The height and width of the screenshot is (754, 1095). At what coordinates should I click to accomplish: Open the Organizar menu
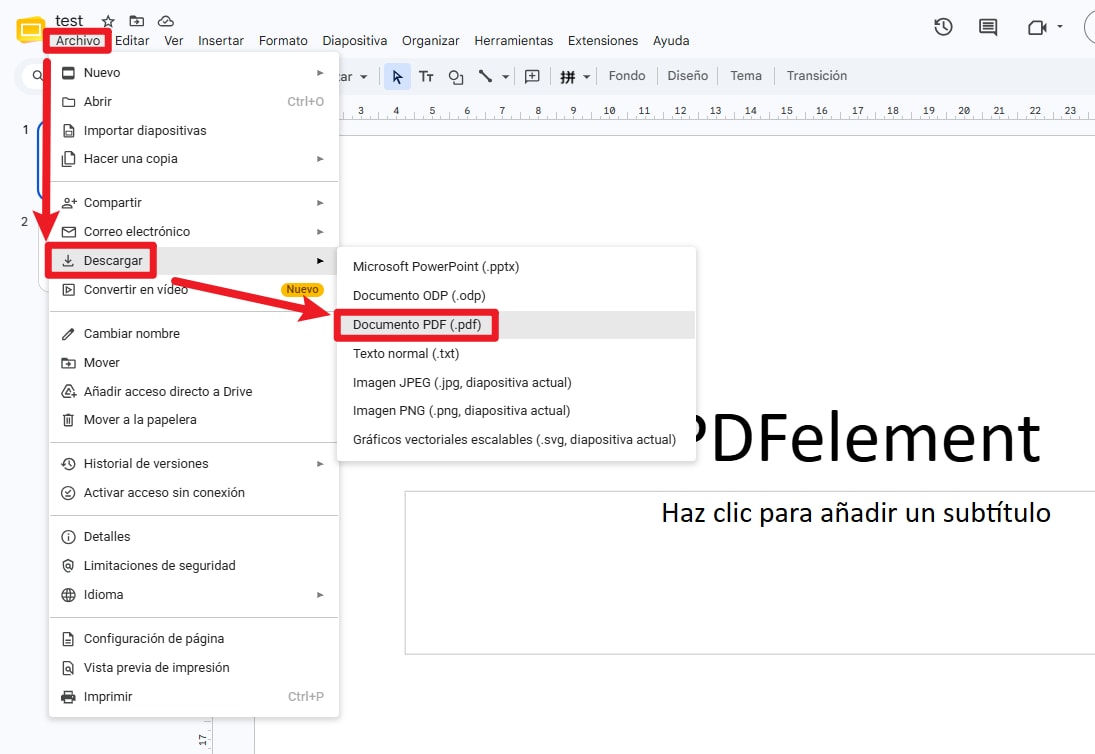click(x=430, y=40)
